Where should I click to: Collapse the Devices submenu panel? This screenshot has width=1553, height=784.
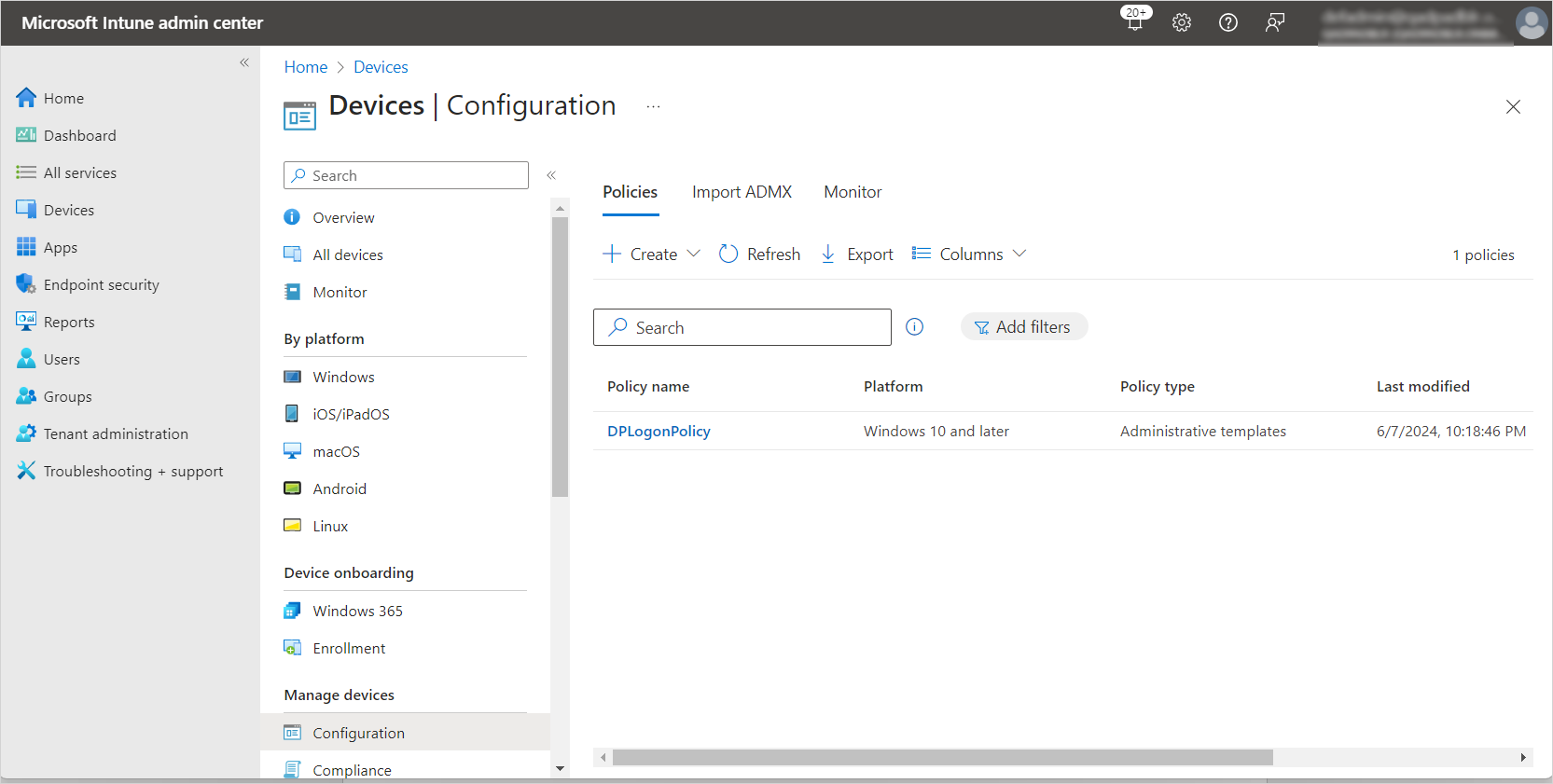tap(551, 175)
